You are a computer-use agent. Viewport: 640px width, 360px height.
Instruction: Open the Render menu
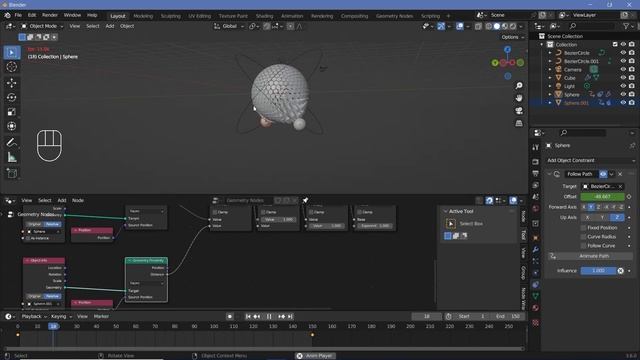pyautogui.click(x=50, y=15)
